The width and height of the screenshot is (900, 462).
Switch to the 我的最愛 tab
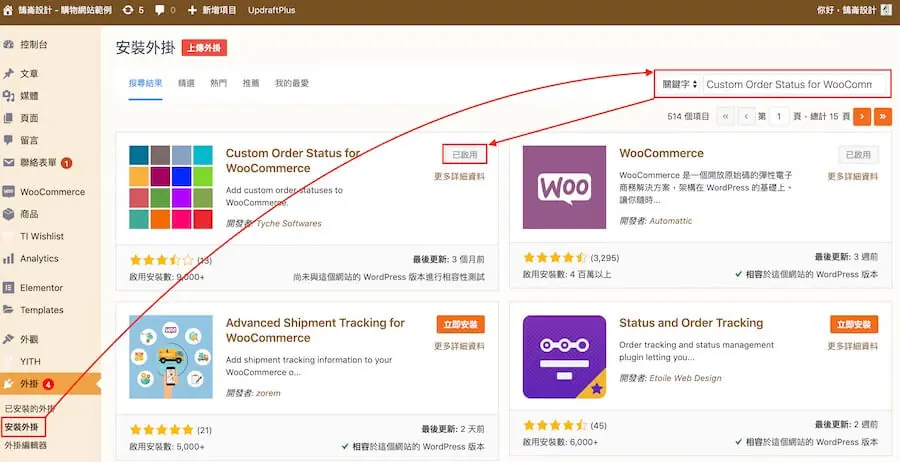pyautogui.click(x=292, y=83)
